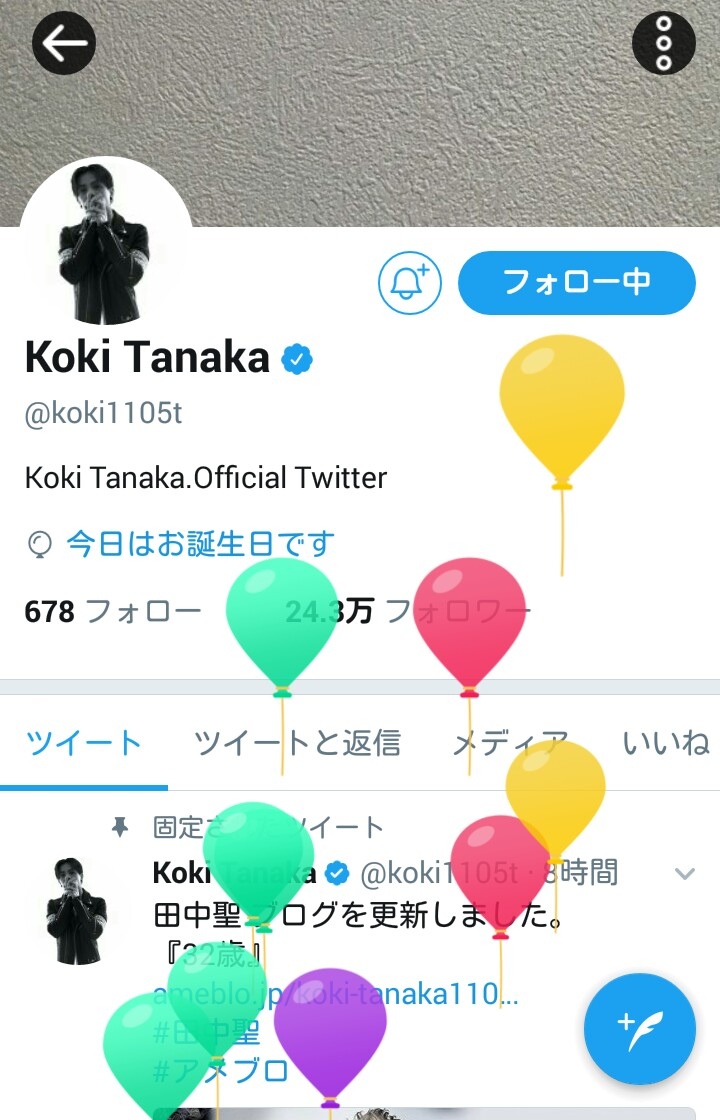
Task: View the 24.3万 フォロワー followers list
Action: 408,611
